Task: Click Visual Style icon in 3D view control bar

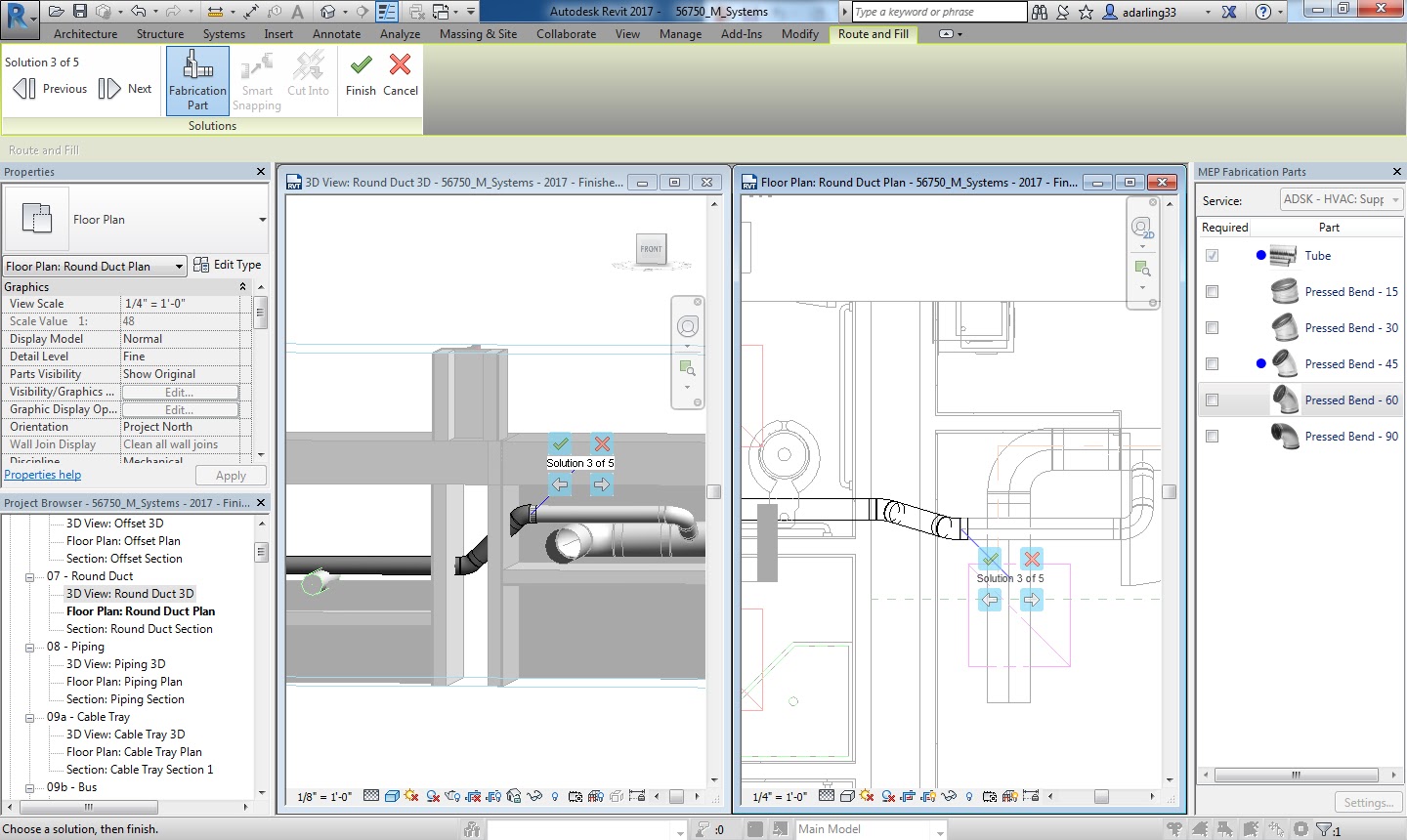Action: coord(392,796)
